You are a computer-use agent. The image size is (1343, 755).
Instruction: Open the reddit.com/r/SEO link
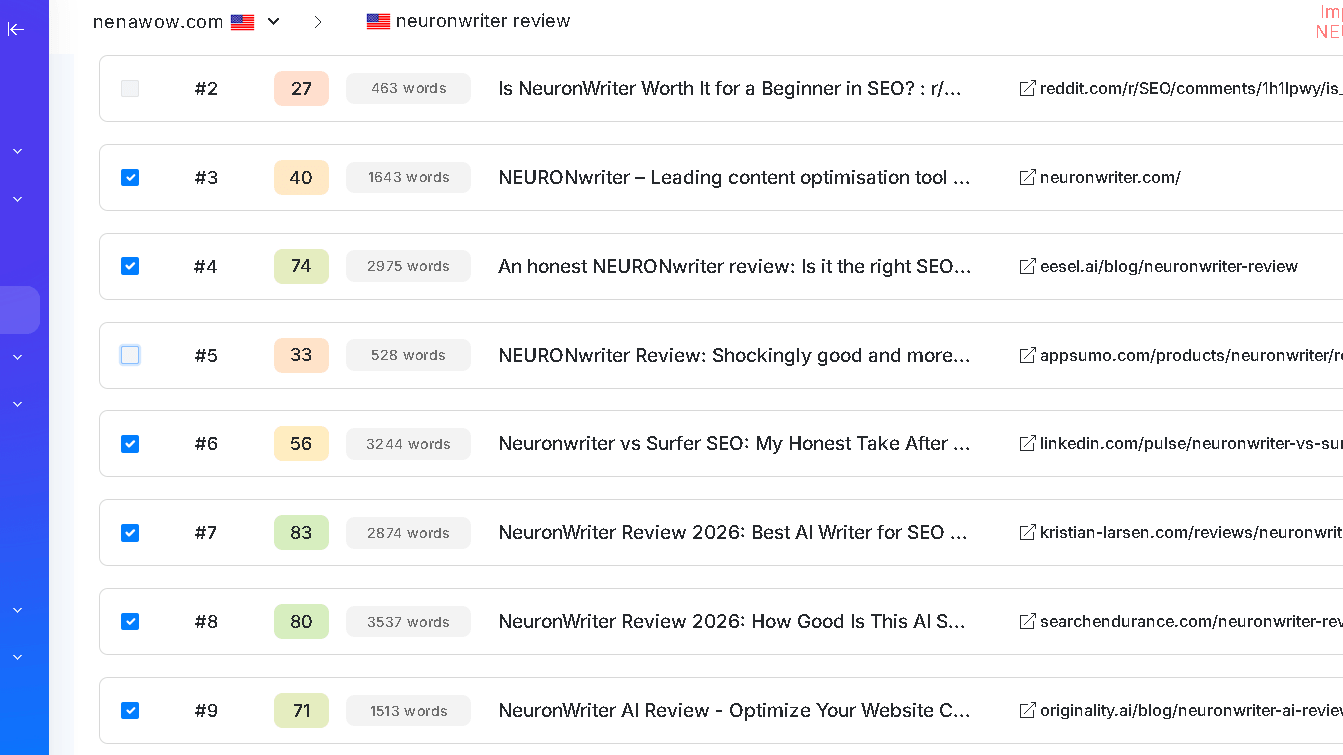click(1191, 88)
